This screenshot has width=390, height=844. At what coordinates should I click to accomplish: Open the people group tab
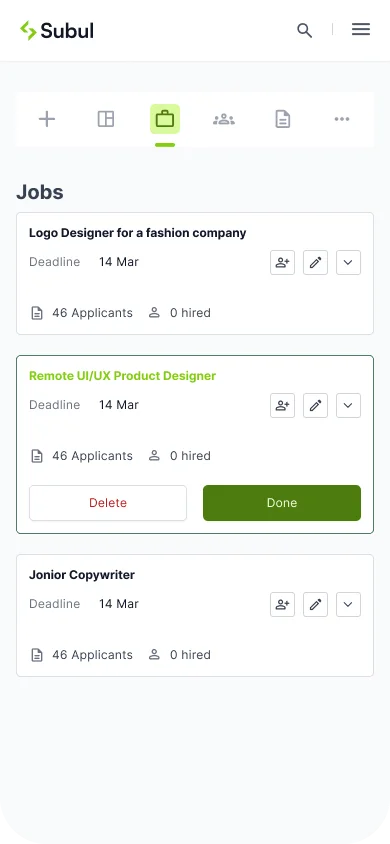tap(224, 119)
